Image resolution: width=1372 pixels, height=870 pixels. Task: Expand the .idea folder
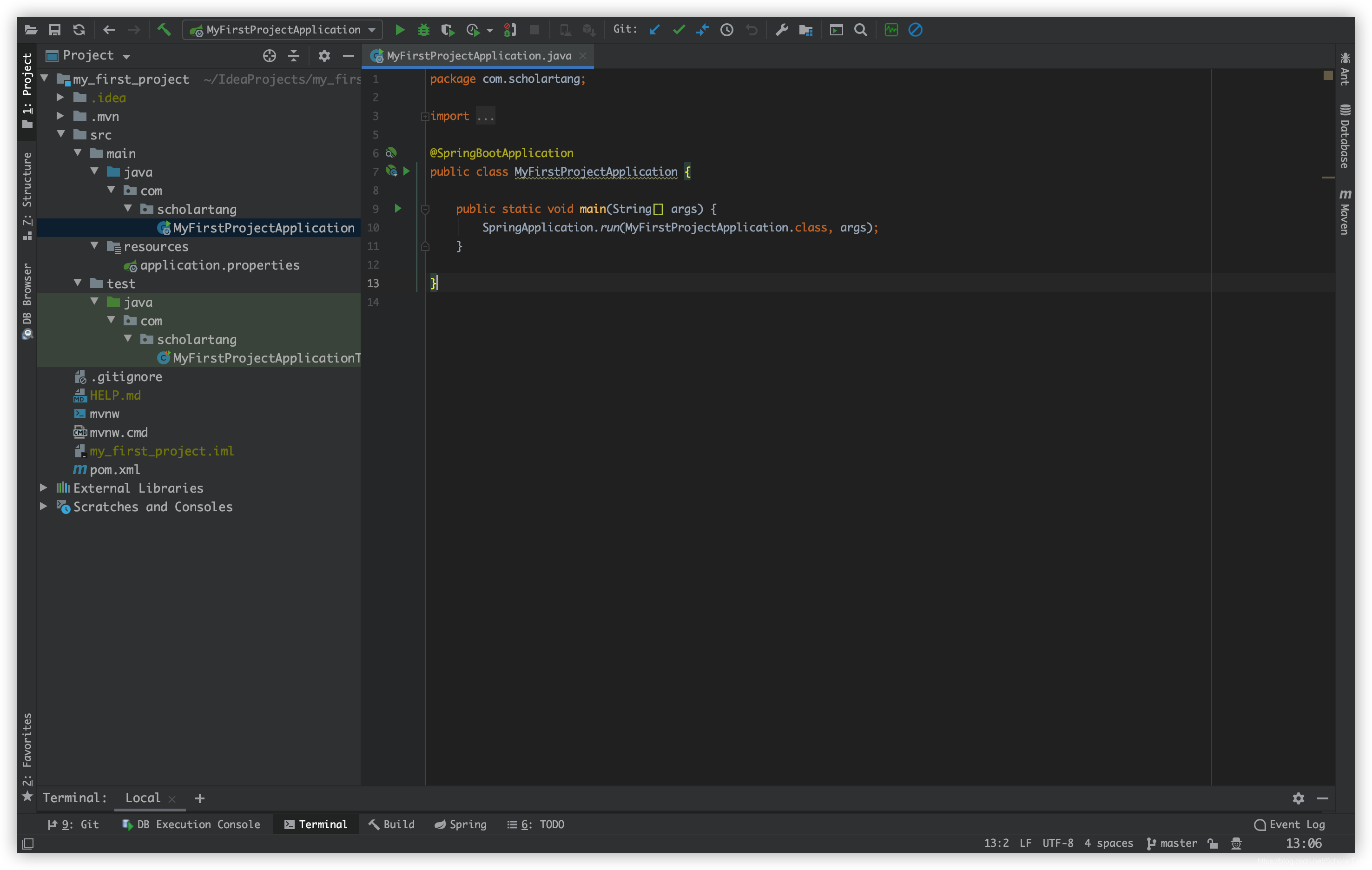60,97
